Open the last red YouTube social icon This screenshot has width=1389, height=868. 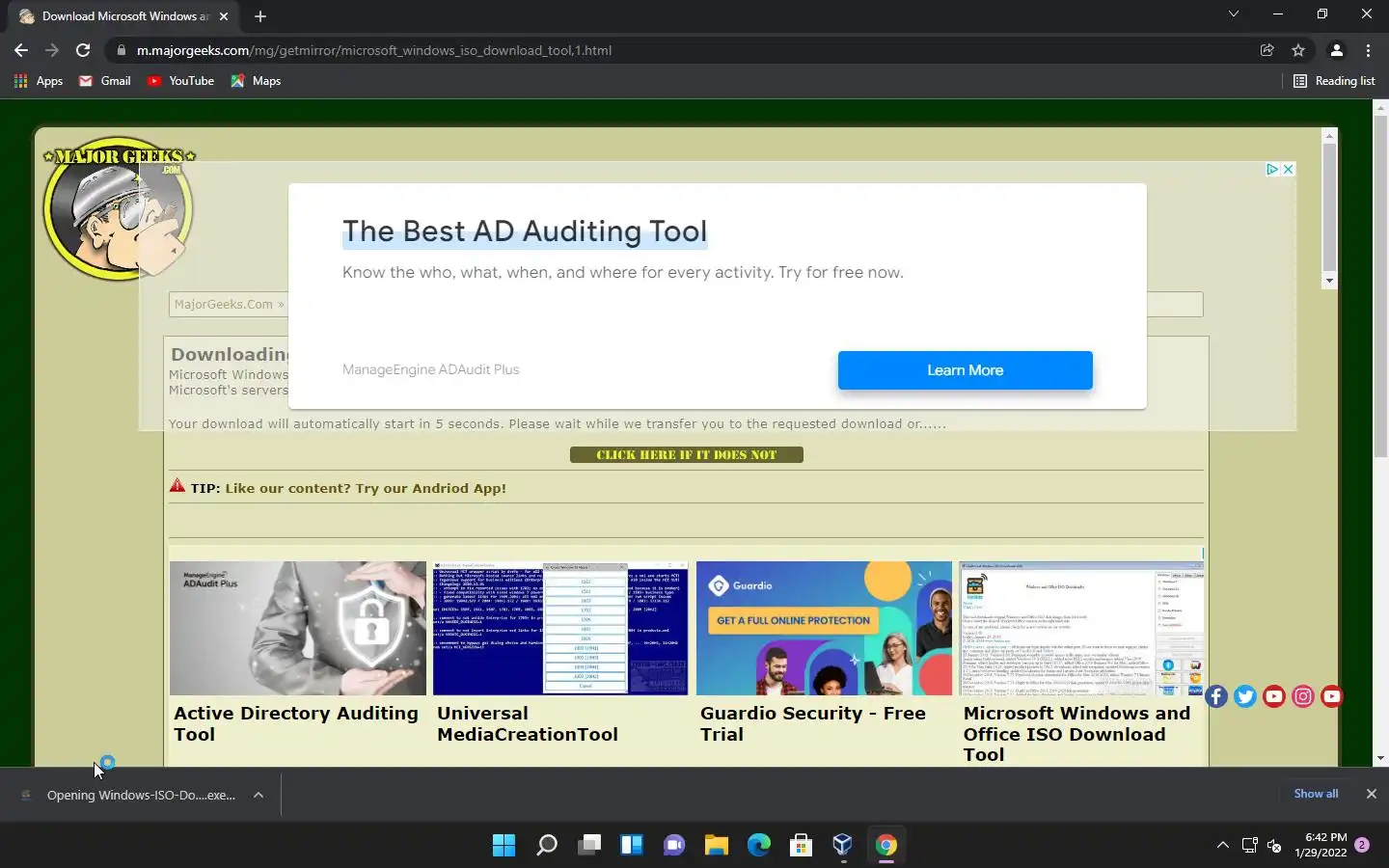pyautogui.click(x=1332, y=696)
